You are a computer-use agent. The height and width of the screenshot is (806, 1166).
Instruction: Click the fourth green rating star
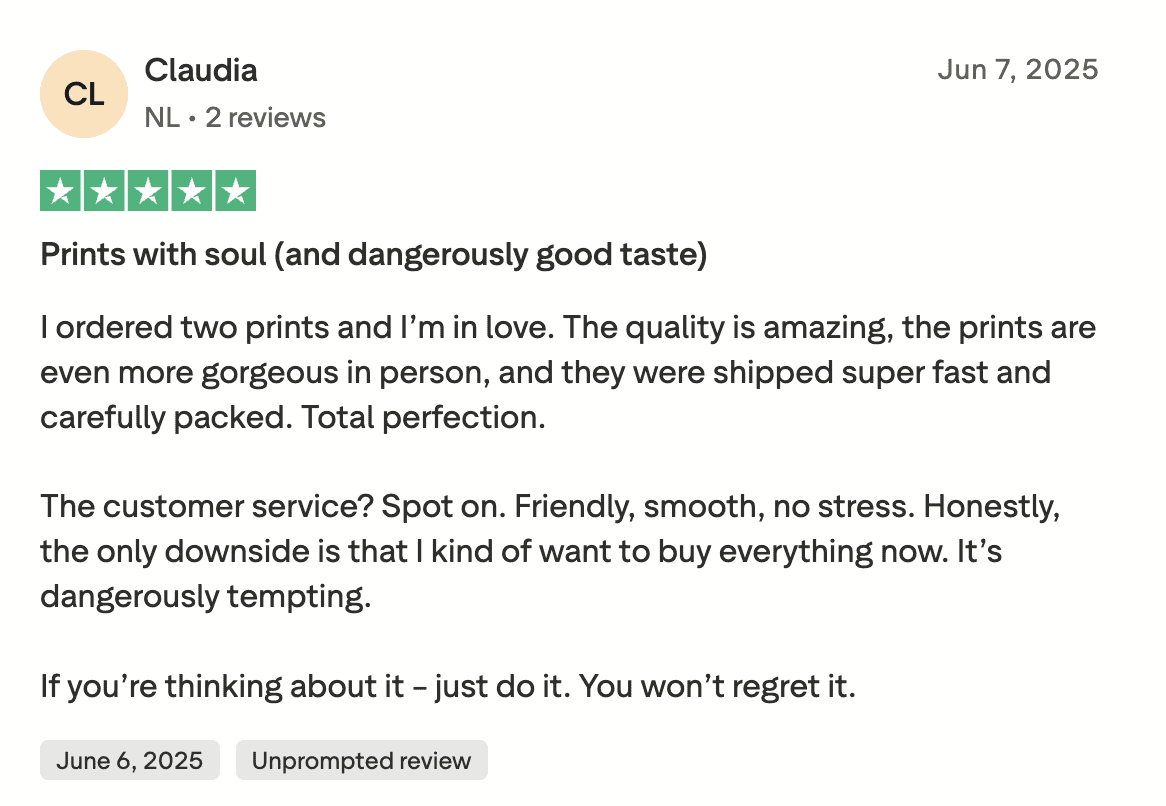(191, 191)
